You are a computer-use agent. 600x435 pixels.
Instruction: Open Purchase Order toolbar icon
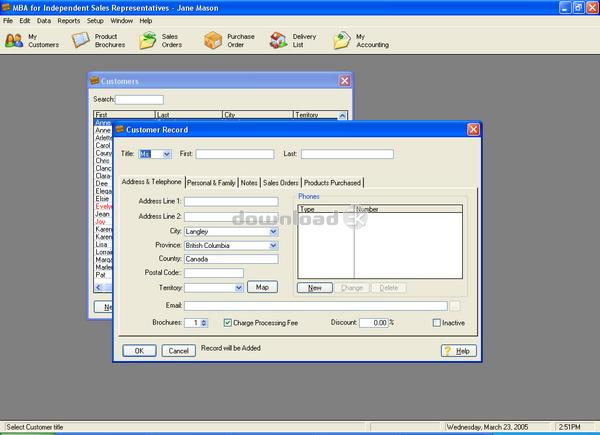coord(229,41)
